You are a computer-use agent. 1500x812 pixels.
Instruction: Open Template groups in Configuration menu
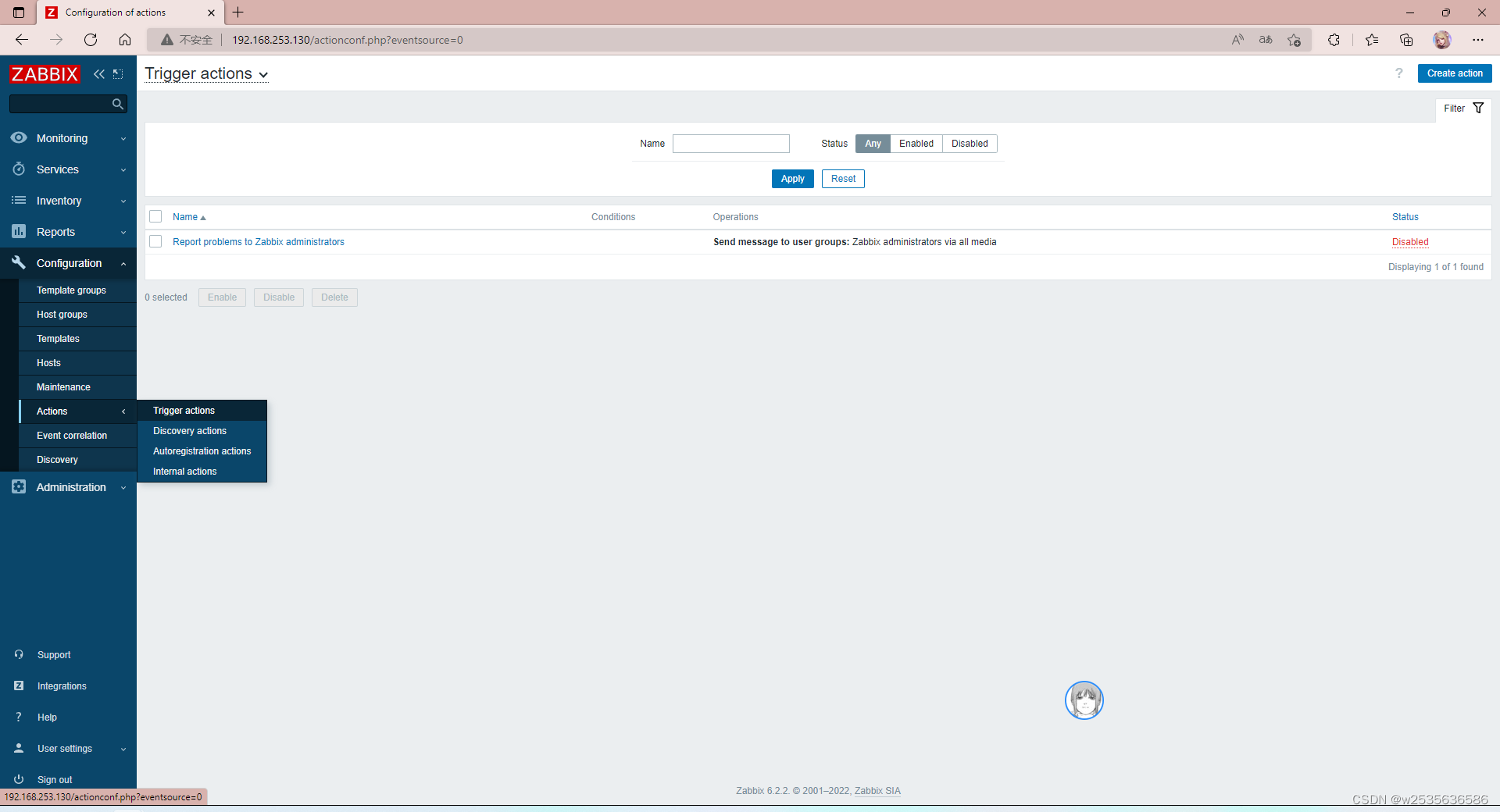click(x=77, y=290)
